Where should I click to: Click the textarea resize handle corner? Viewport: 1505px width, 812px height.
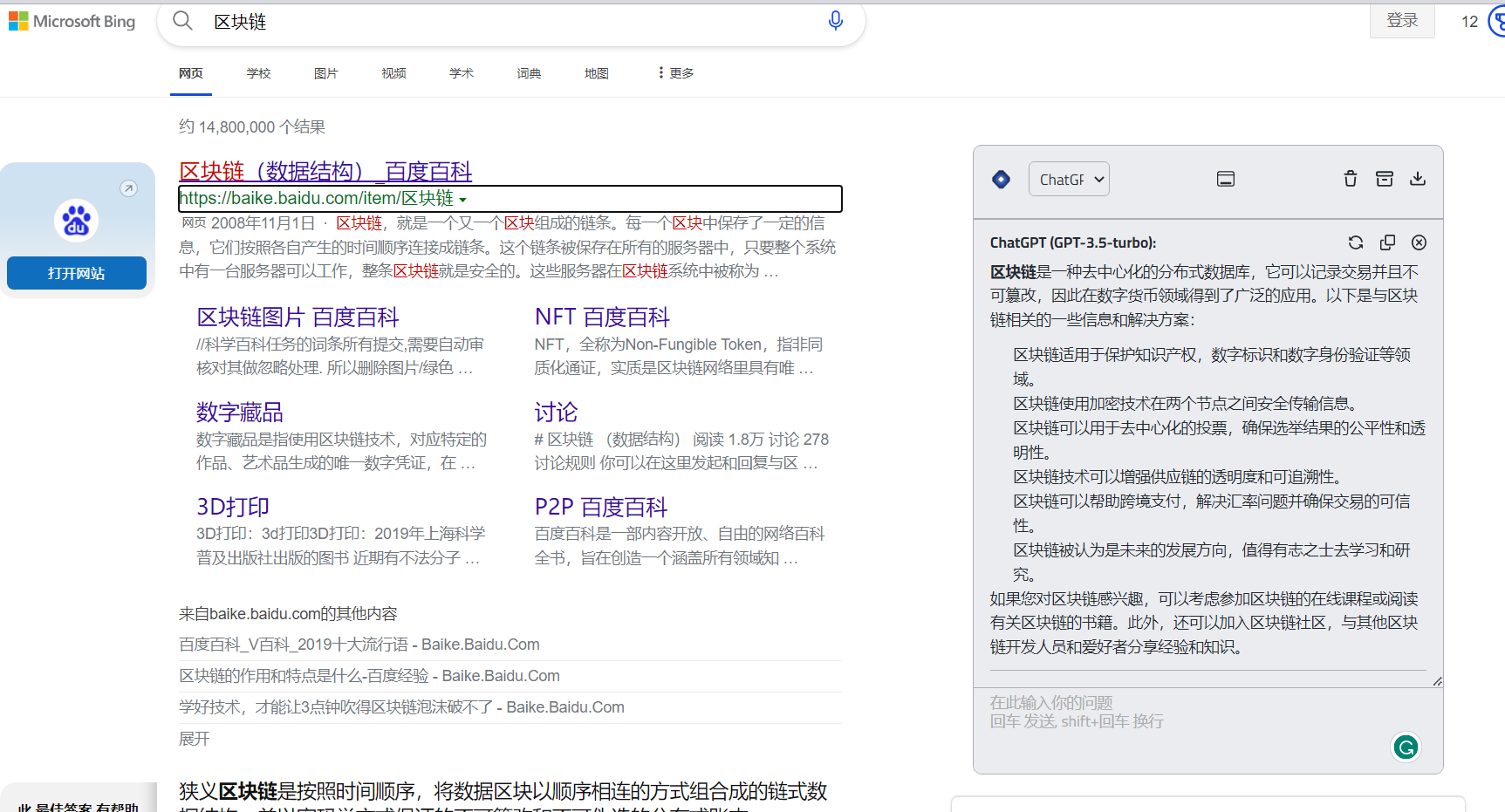pyautogui.click(x=1437, y=681)
